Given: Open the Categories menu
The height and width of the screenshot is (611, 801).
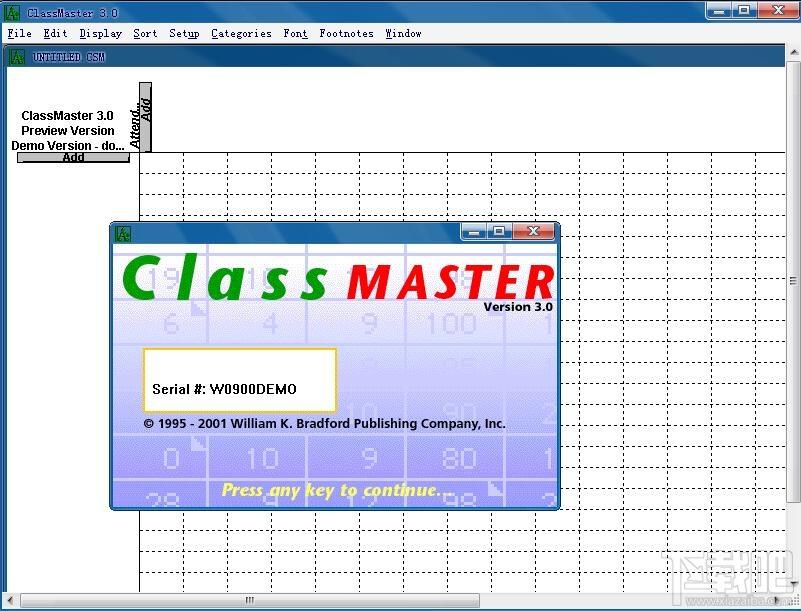Looking at the screenshot, I should pos(241,34).
